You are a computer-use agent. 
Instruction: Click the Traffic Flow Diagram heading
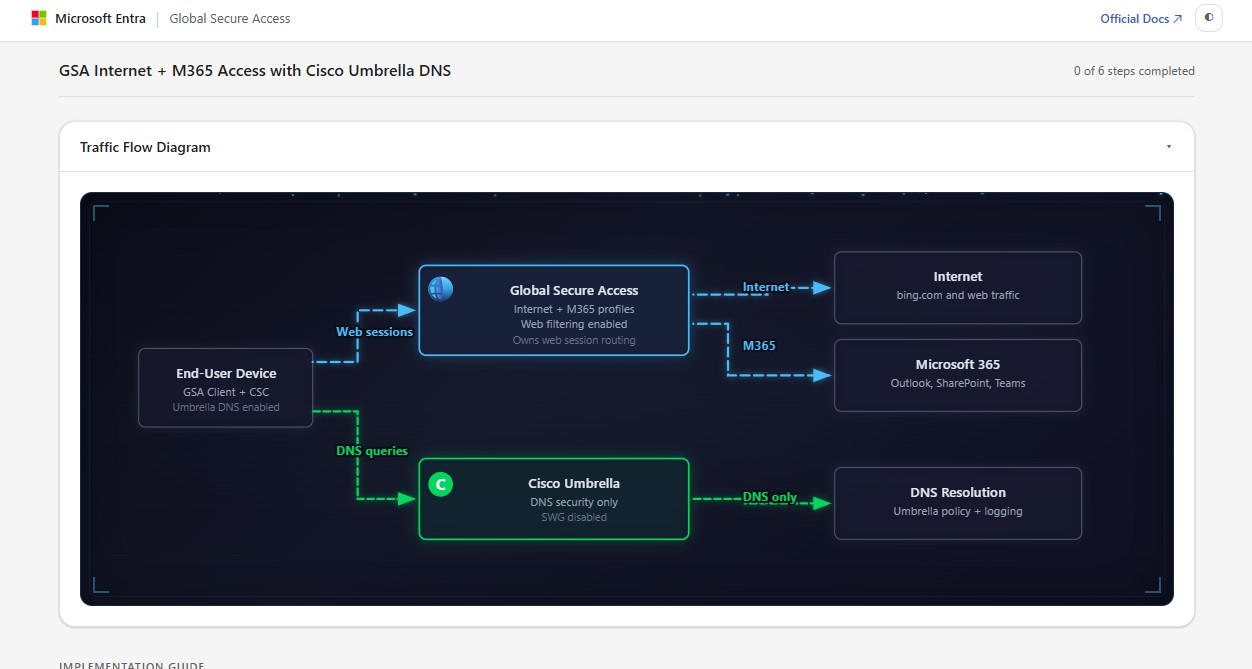click(x=145, y=147)
